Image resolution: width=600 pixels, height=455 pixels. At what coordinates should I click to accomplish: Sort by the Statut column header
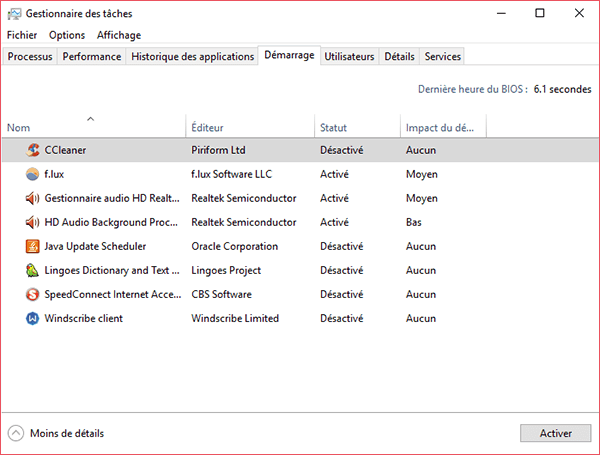[358, 126]
